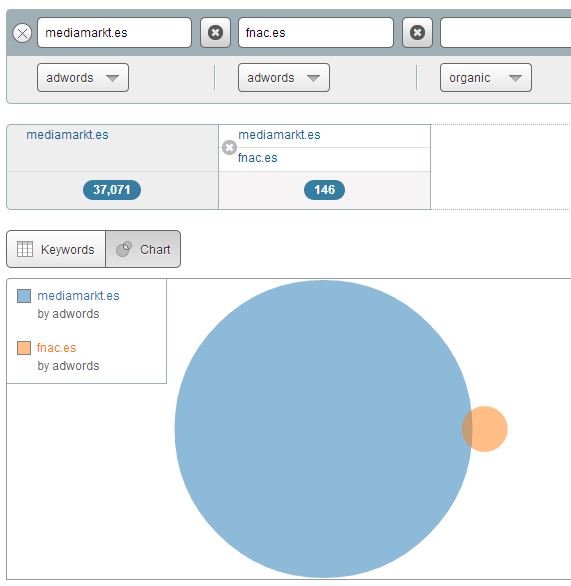This screenshot has width=571, height=586.
Task: Open first adwords dropdown under mediamarkt.es
Action: click(x=83, y=78)
